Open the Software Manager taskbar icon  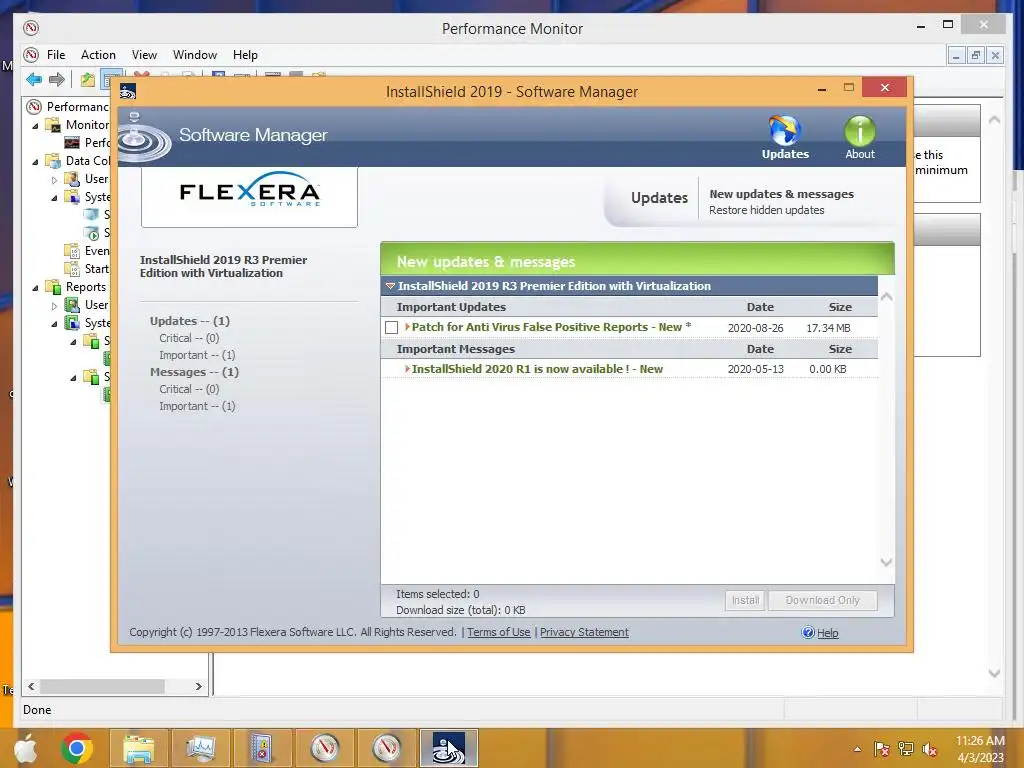click(x=449, y=748)
